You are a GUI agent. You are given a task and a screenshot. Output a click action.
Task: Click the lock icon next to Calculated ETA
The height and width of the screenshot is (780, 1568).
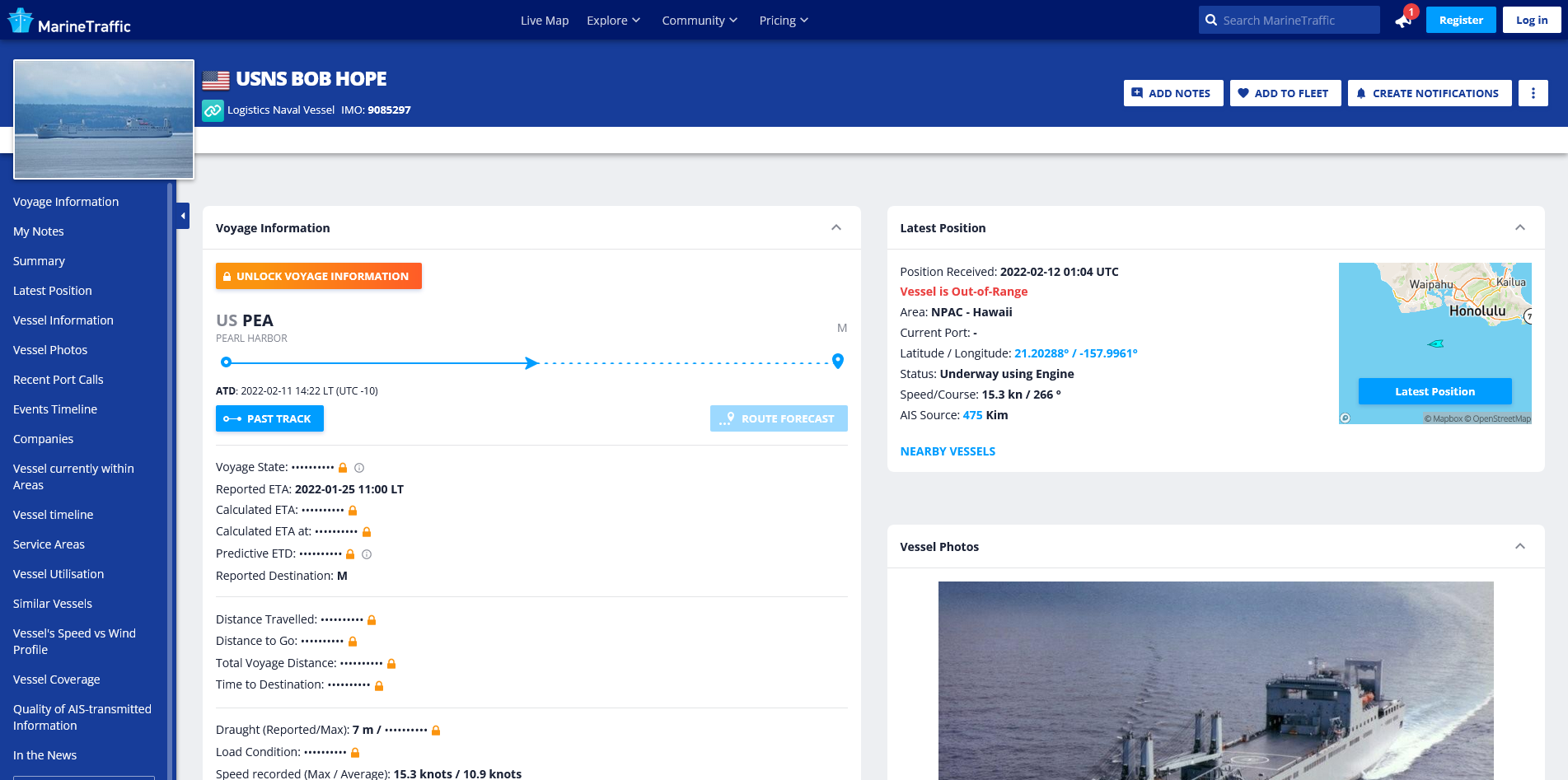pos(353,511)
